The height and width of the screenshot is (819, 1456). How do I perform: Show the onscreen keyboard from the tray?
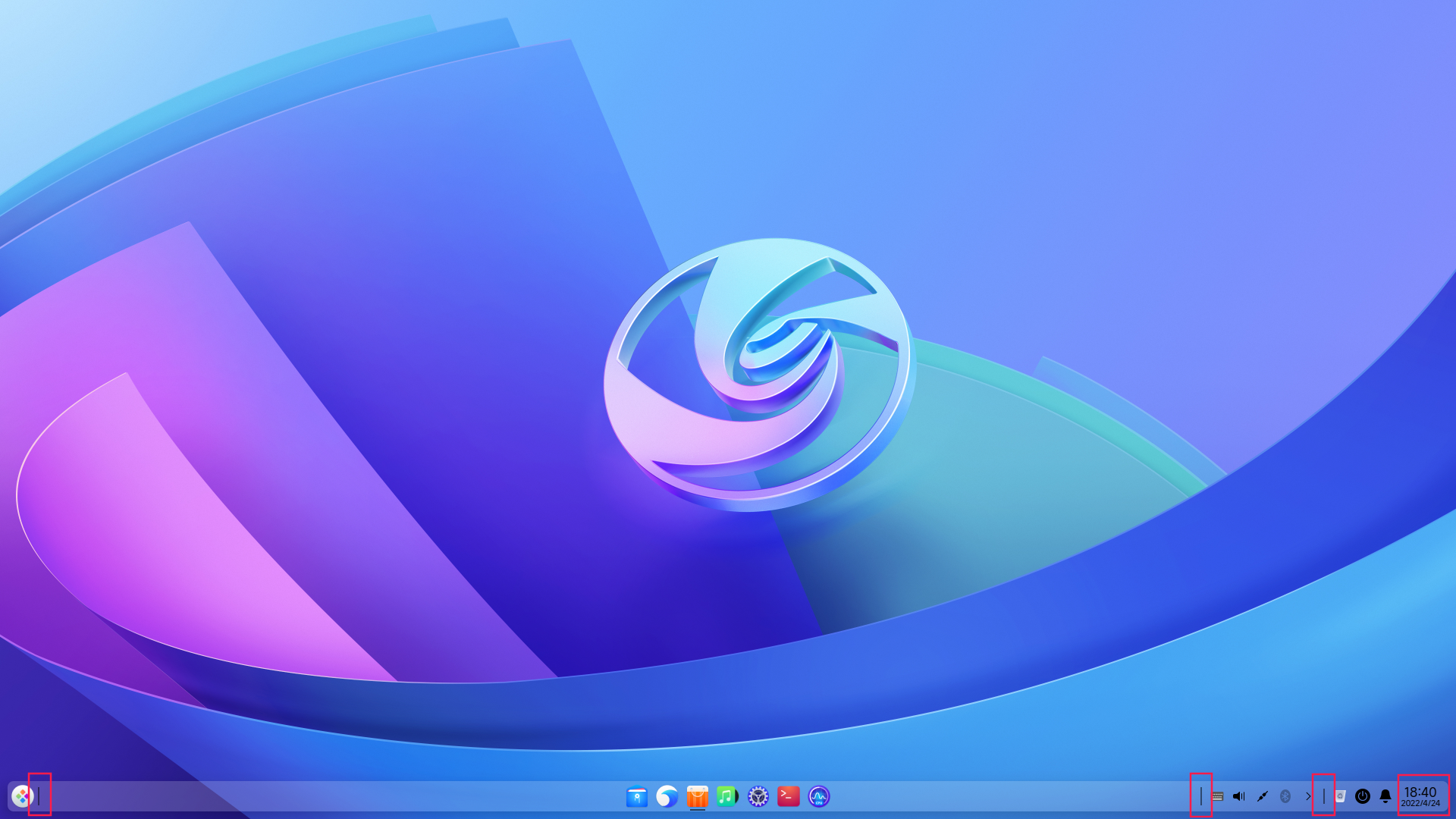click(1216, 796)
